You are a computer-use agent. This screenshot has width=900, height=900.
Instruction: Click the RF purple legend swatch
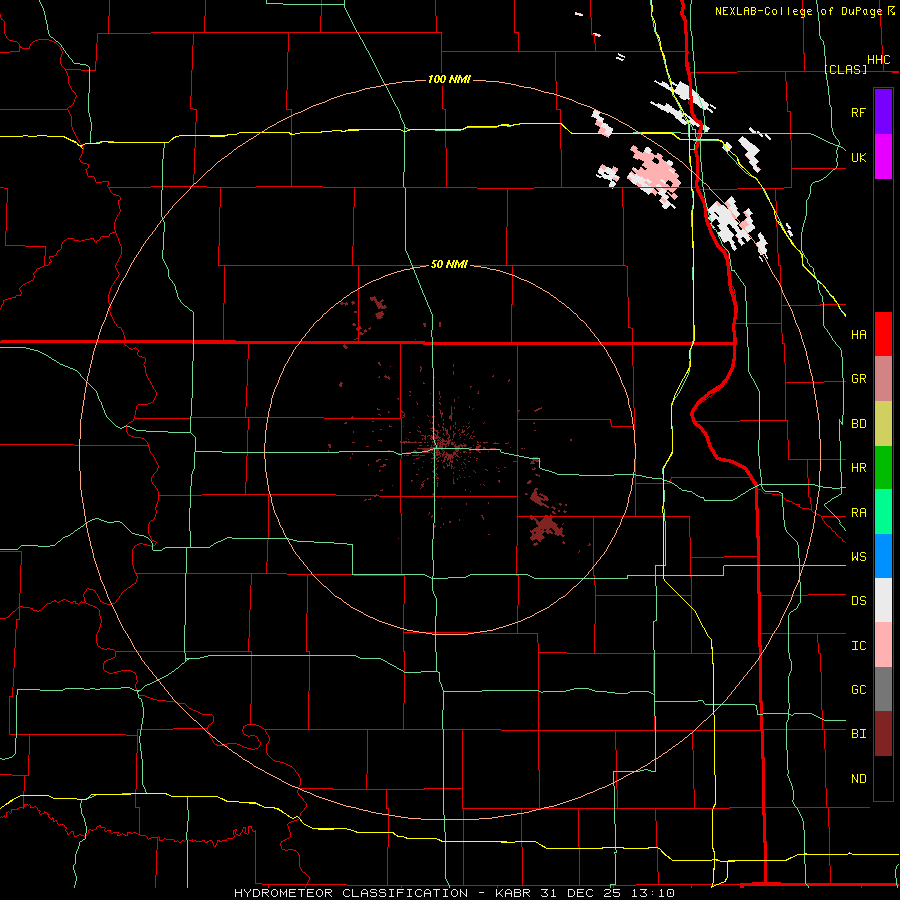pyautogui.click(x=883, y=112)
